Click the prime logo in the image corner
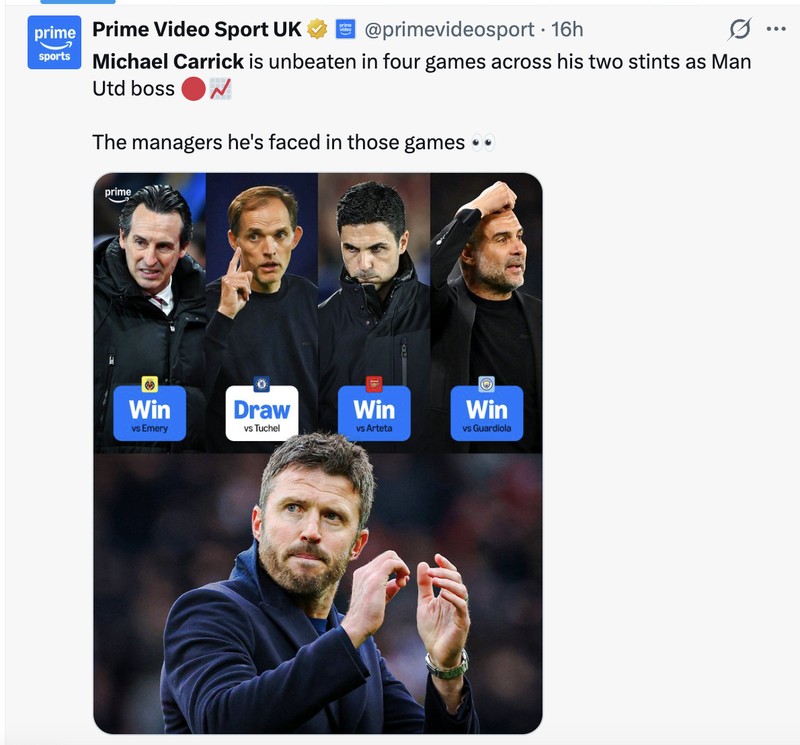The width and height of the screenshot is (800, 745). point(119,192)
